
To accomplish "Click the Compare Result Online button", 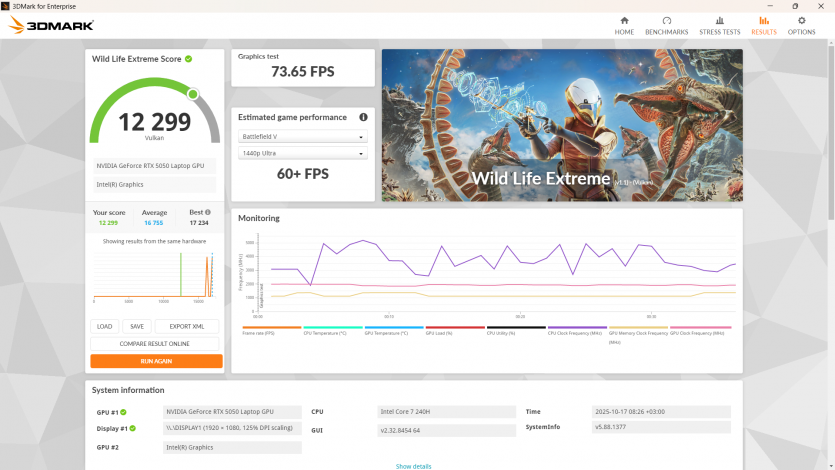I will click(x=156, y=343).
